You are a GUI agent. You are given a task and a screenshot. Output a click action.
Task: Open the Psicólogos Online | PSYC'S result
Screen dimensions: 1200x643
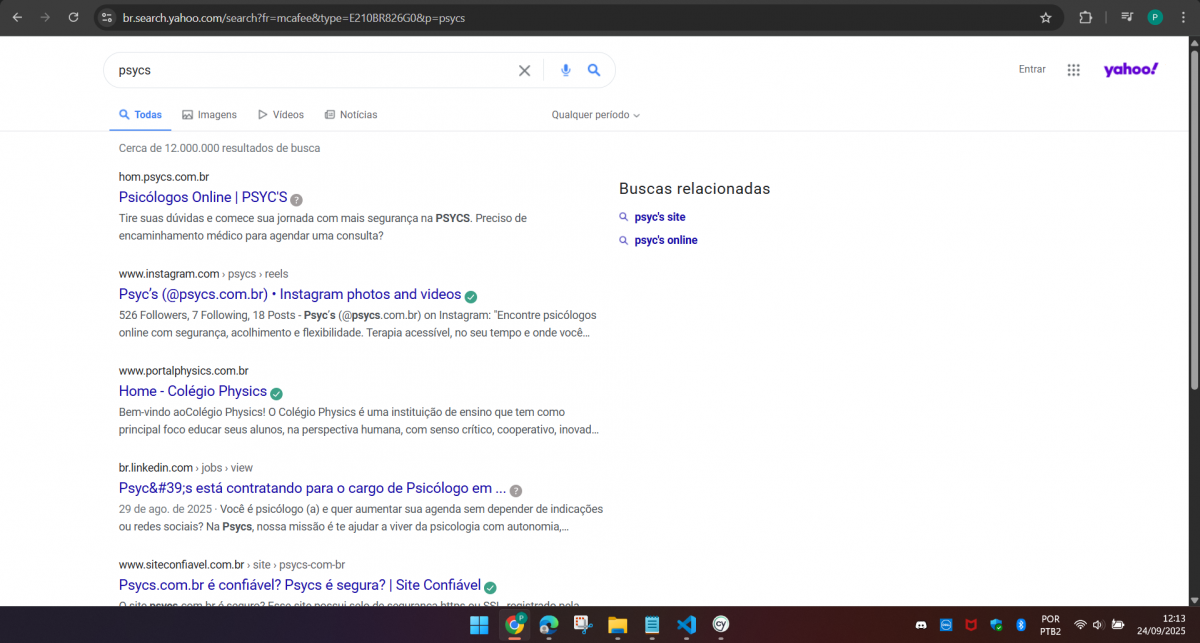[203, 197]
